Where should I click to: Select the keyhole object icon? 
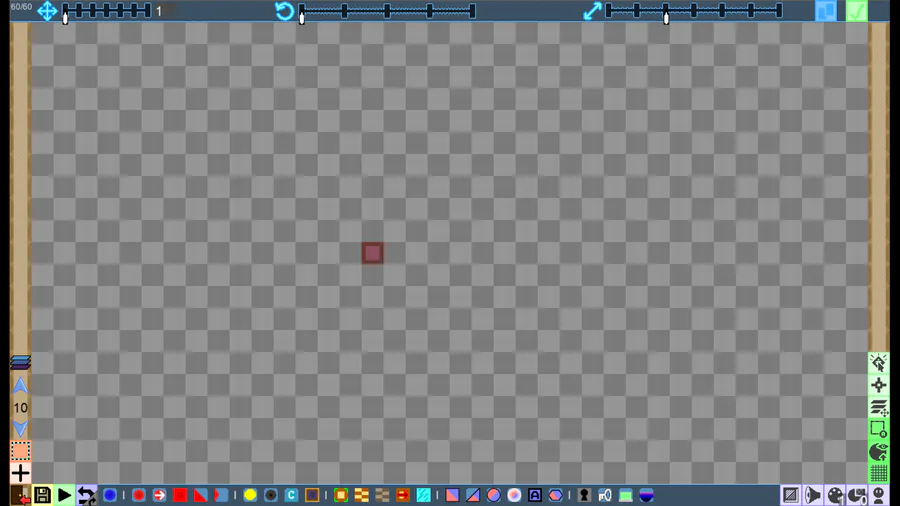[x=584, y=495]
